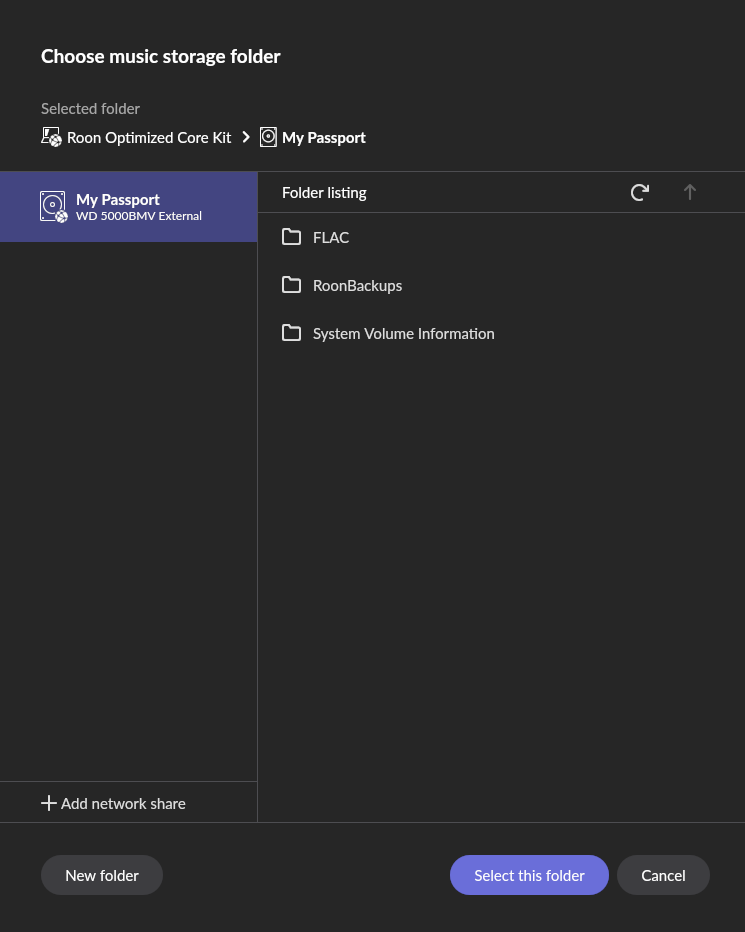745x932 pixels.
Task: Refresh the folder listing
Action: [640, 193]
